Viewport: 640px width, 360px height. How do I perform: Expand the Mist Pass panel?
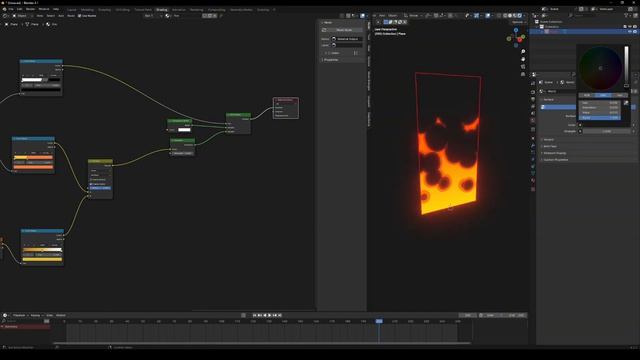550,146
